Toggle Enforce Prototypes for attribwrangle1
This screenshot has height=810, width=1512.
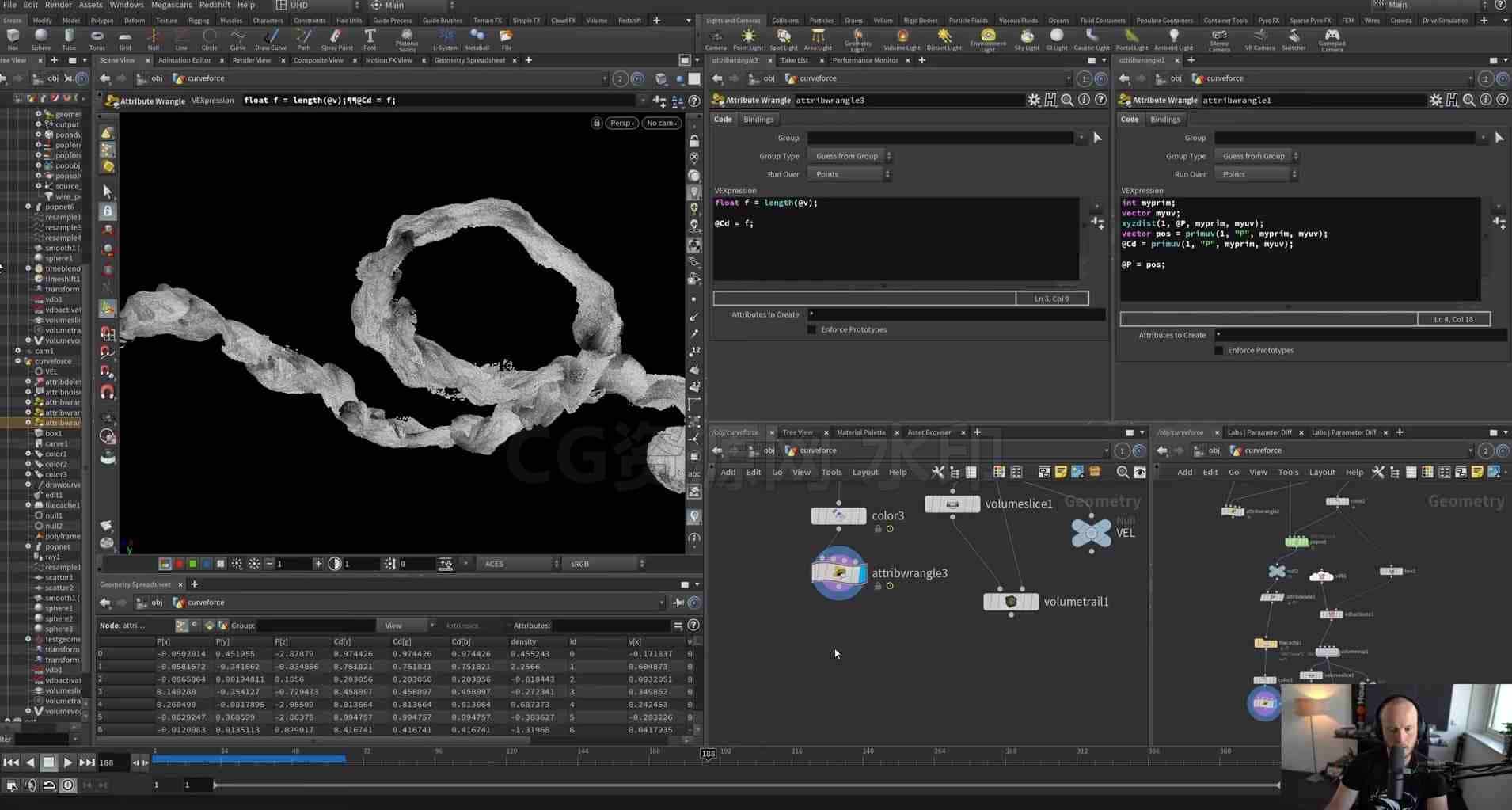pyautogui.click(x=1218, y=350)
